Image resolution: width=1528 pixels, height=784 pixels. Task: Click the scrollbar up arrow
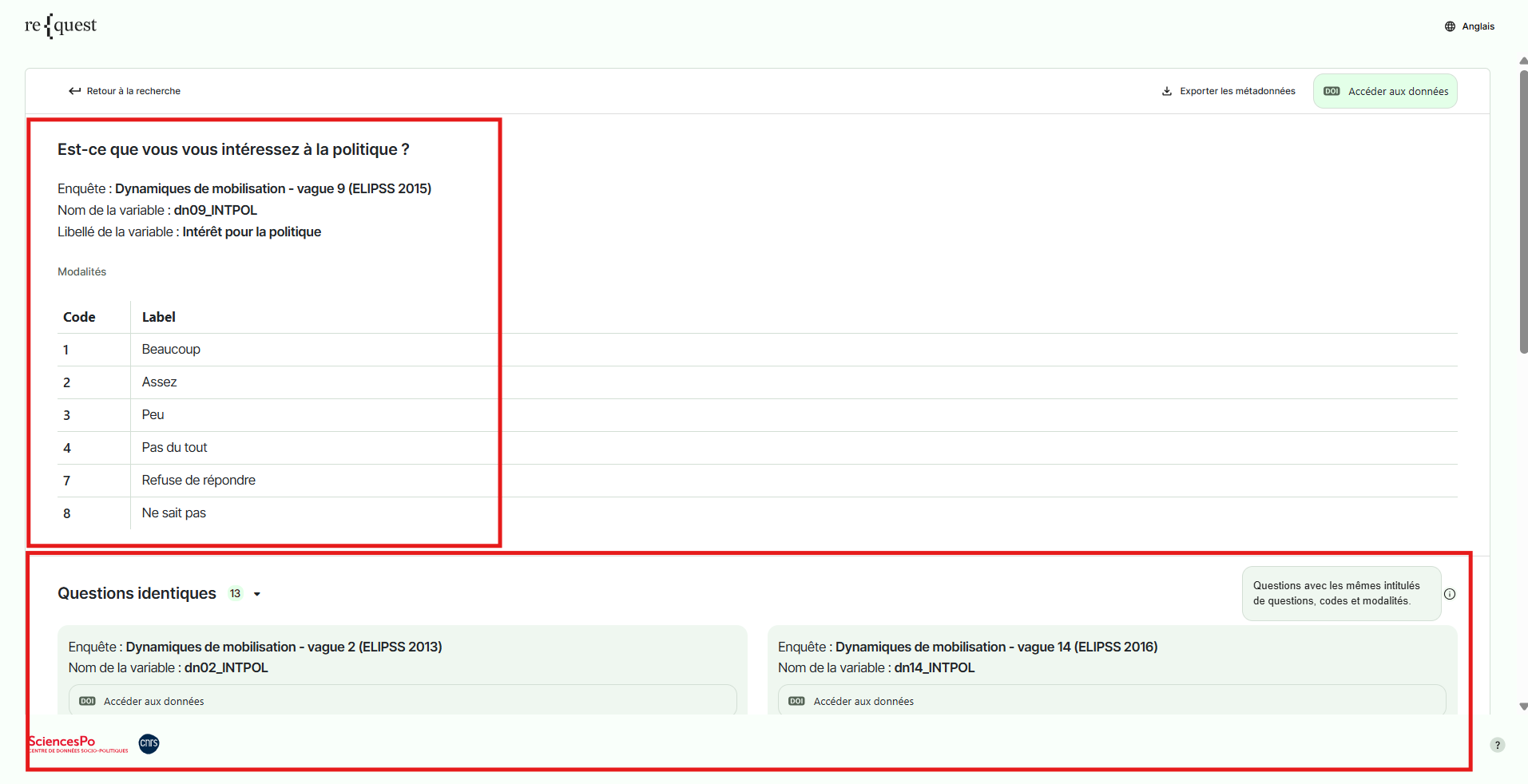click(x=1523, y=61)
